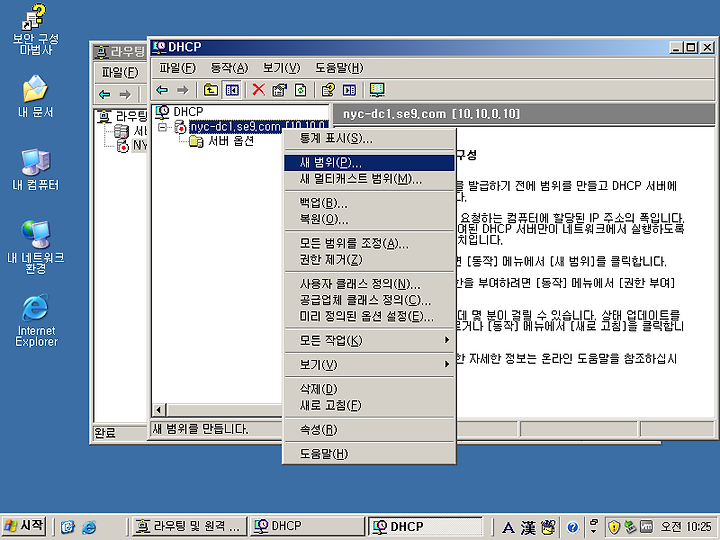
Task: Open the DHCP View (보기) menu
Action: [x=281, y=68]
